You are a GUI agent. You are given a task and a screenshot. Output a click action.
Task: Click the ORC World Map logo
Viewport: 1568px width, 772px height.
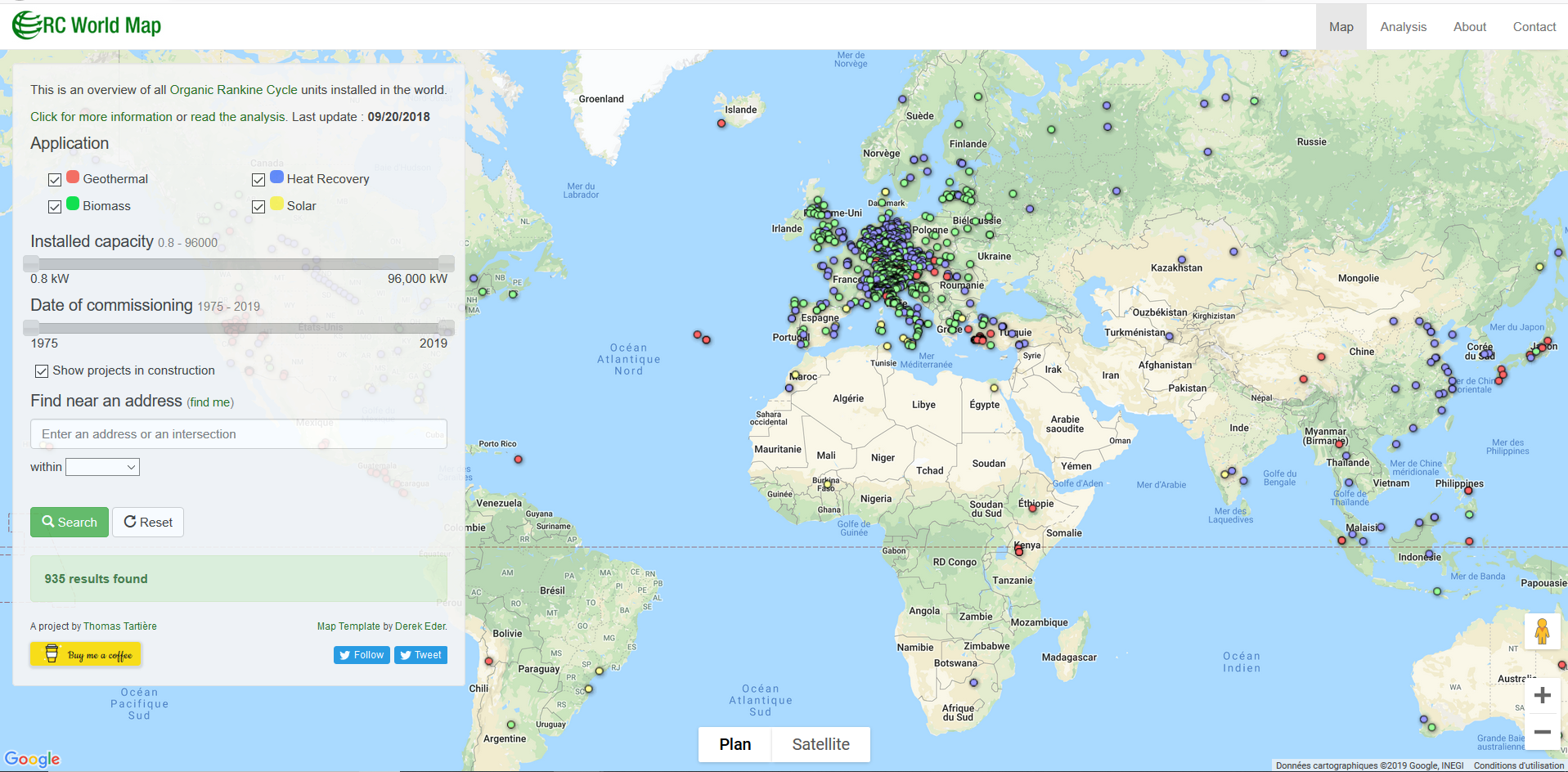point(87,25)
